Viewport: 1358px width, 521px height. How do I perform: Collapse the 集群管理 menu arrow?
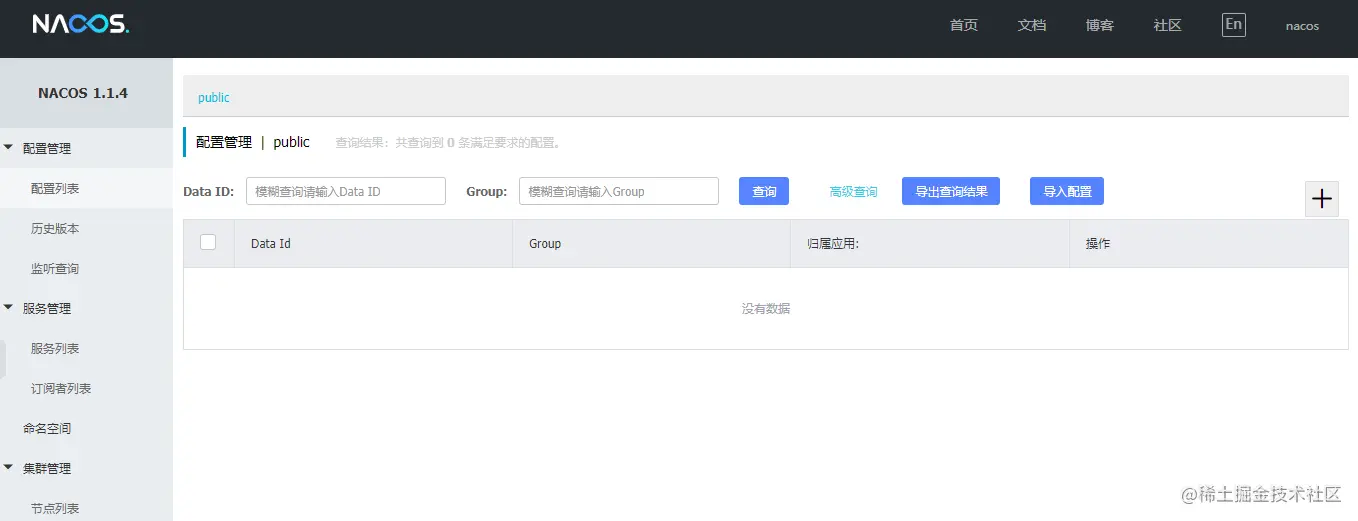(8, 468)
